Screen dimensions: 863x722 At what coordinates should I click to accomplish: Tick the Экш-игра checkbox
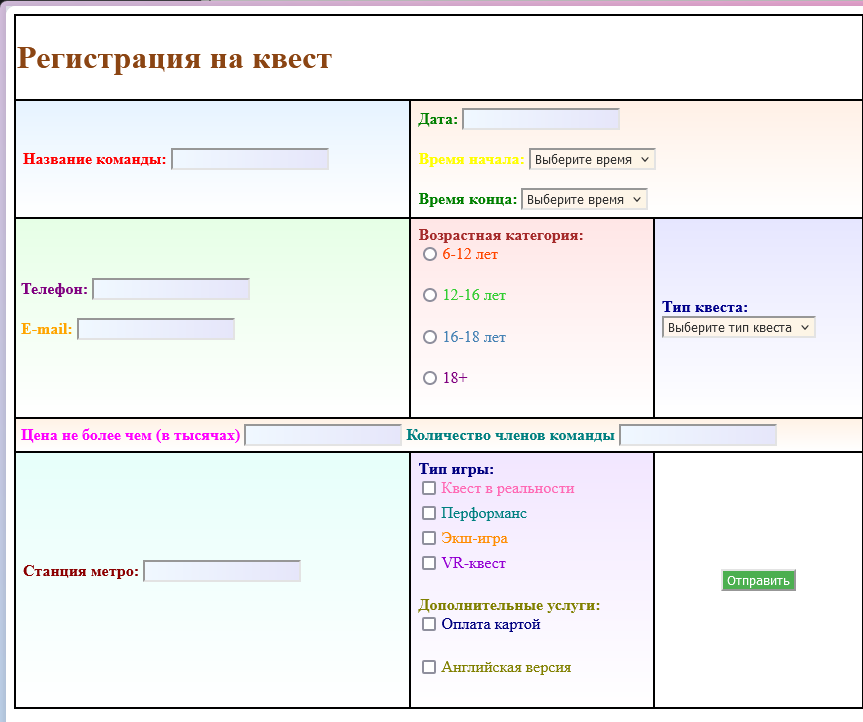(x=429, y=538)
